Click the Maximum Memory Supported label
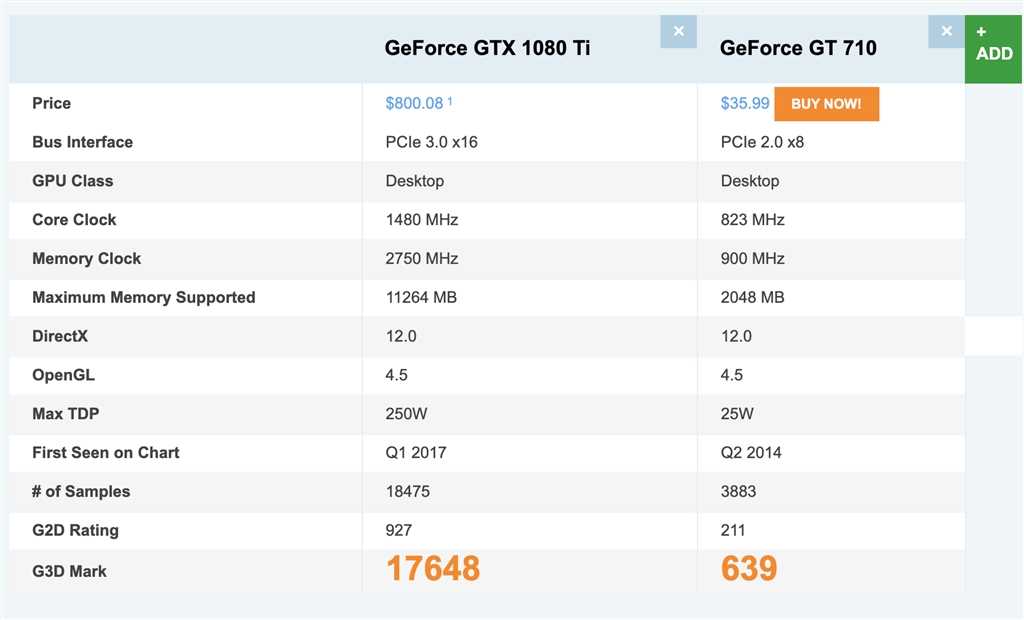This screenshot has width=1024, height=620. coord(144,297)
